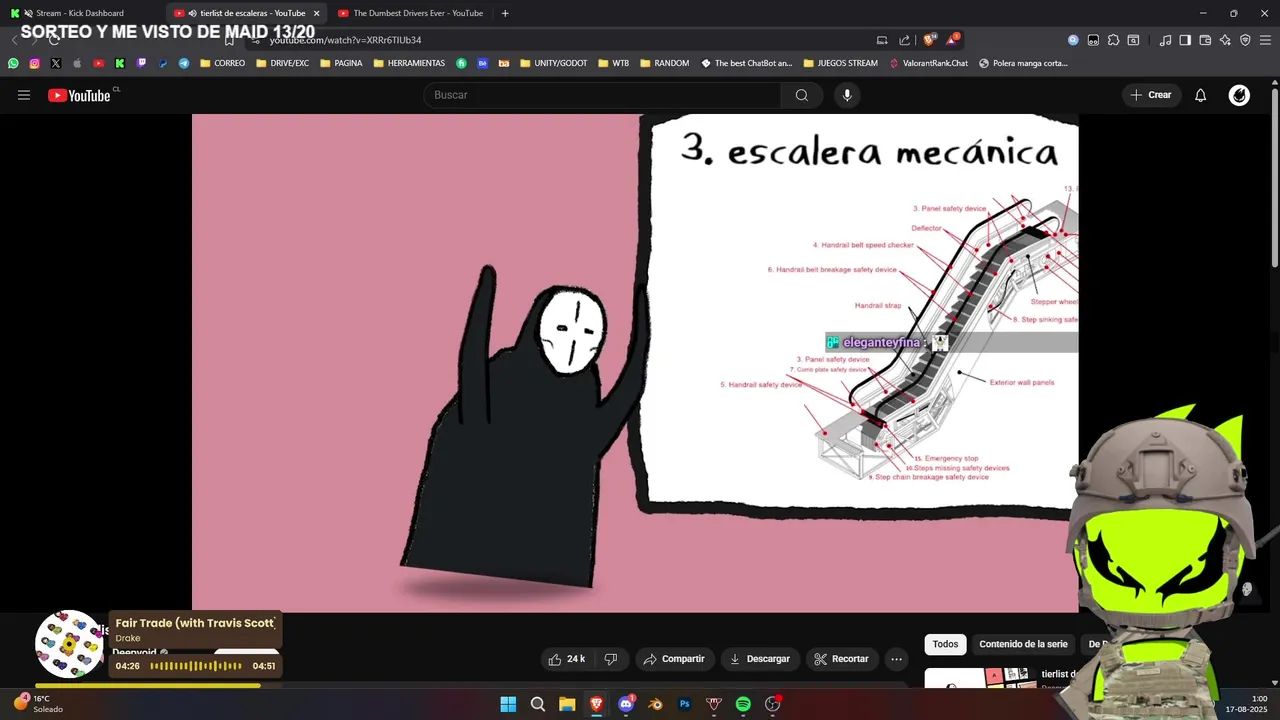The image size is (1280, 720).
Task: Switch to Stream - Kick Dashboard tab
Action: (x=80, y=13)
